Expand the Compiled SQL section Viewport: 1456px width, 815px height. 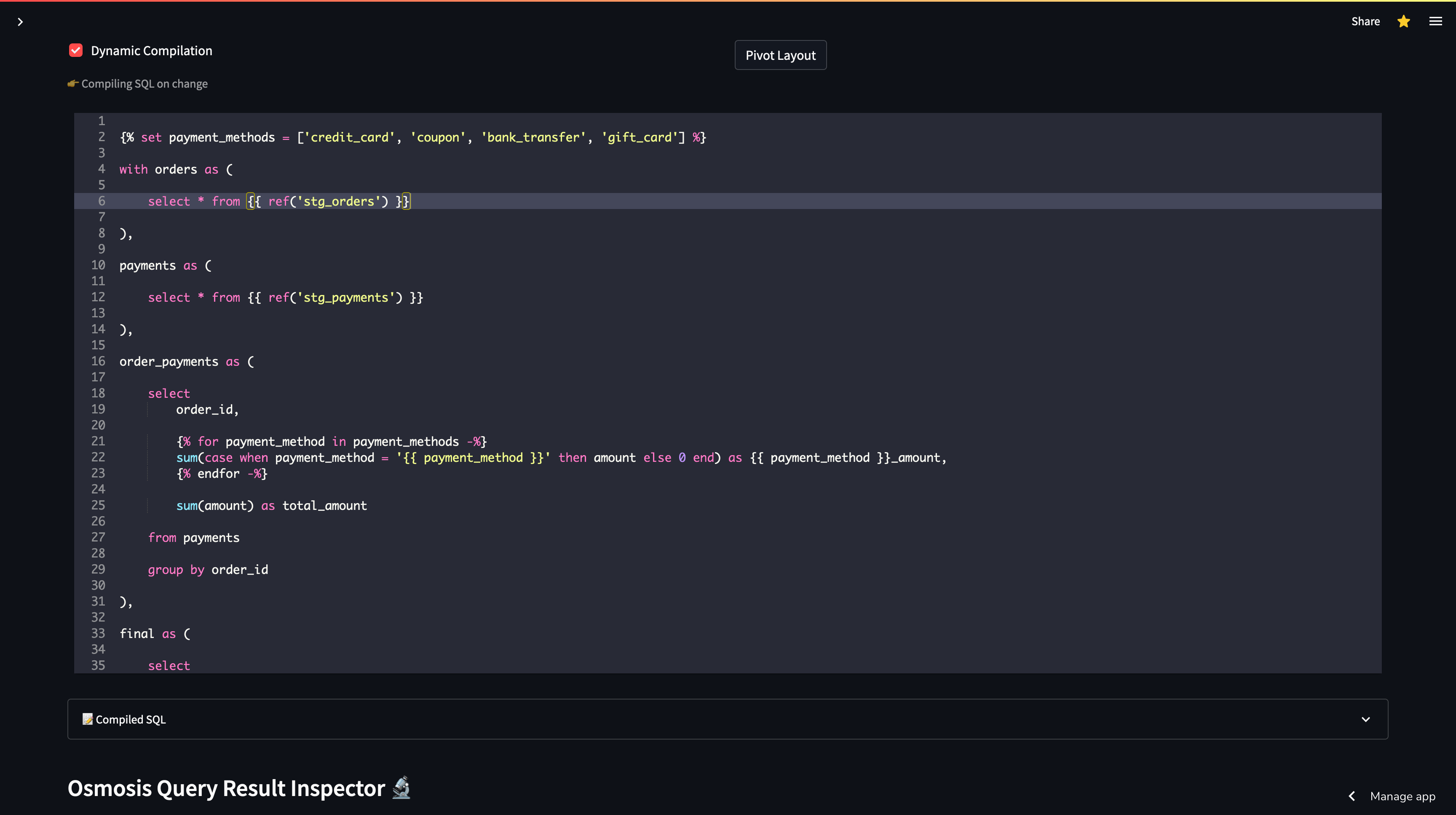click(728, 719)
